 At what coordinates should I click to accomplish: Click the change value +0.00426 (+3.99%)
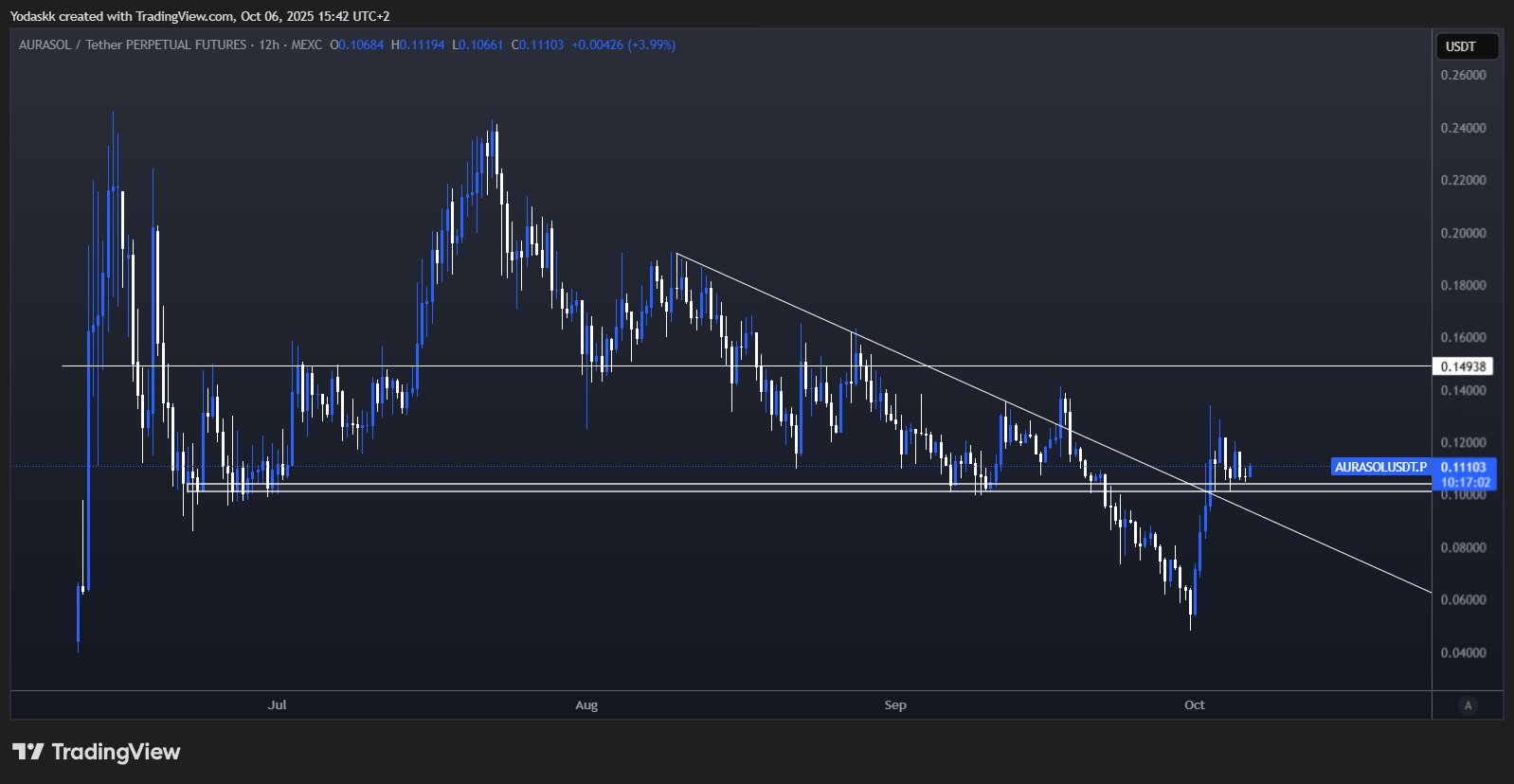tap(623, 45)
